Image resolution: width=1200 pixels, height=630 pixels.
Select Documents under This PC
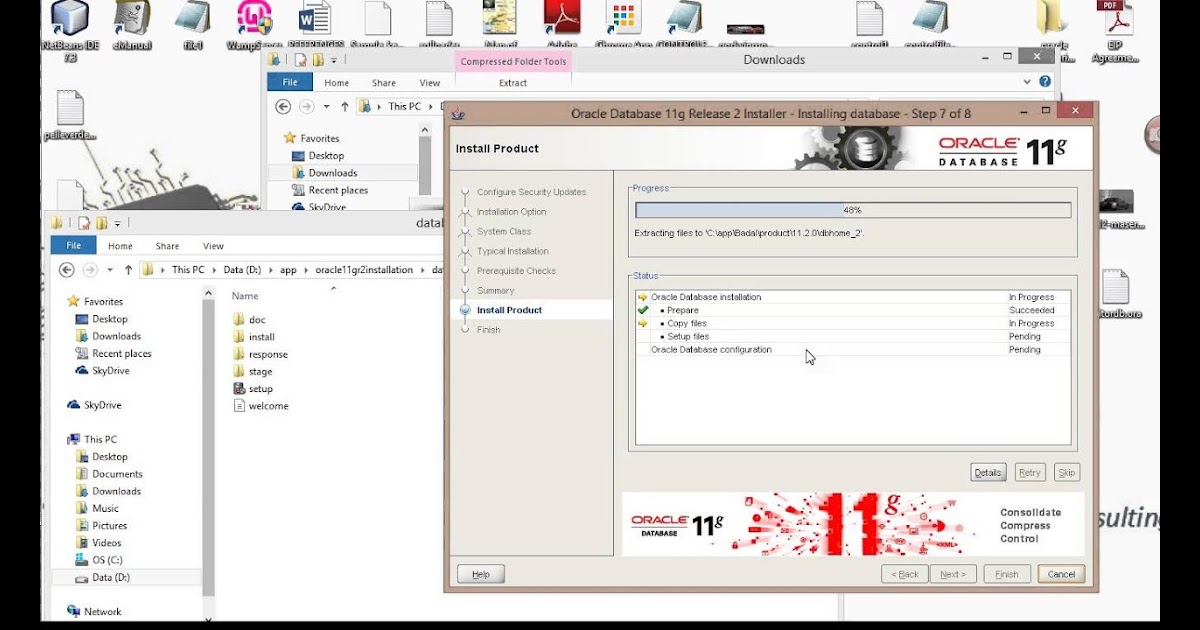pos(109,474)
